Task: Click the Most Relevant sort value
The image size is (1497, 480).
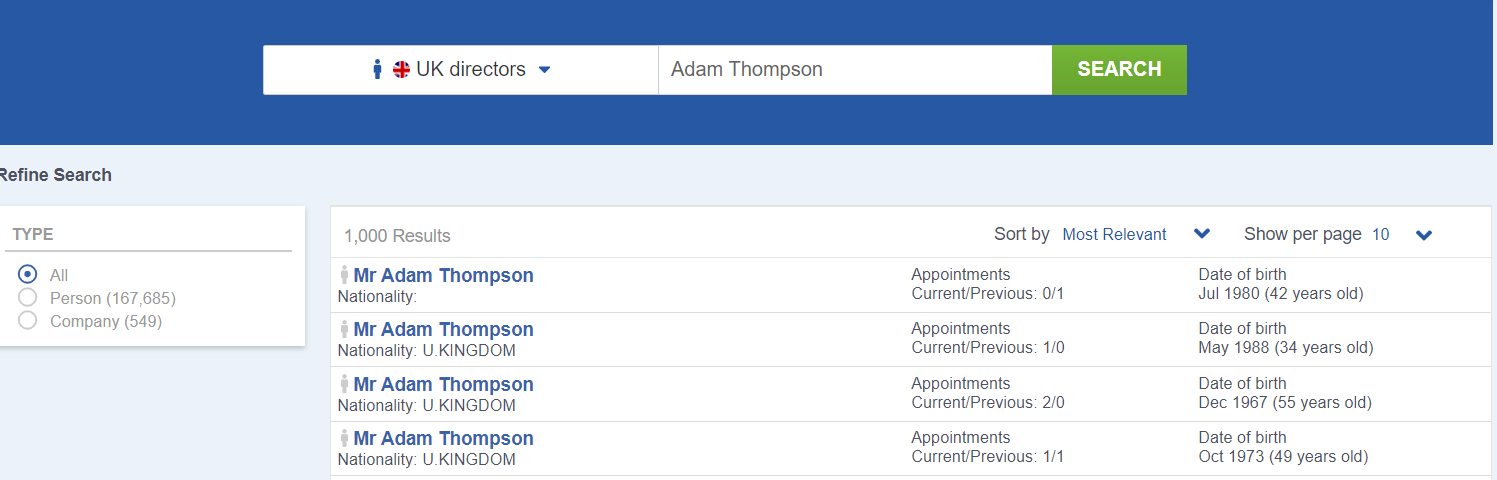Action: (x=1114, y=234)
